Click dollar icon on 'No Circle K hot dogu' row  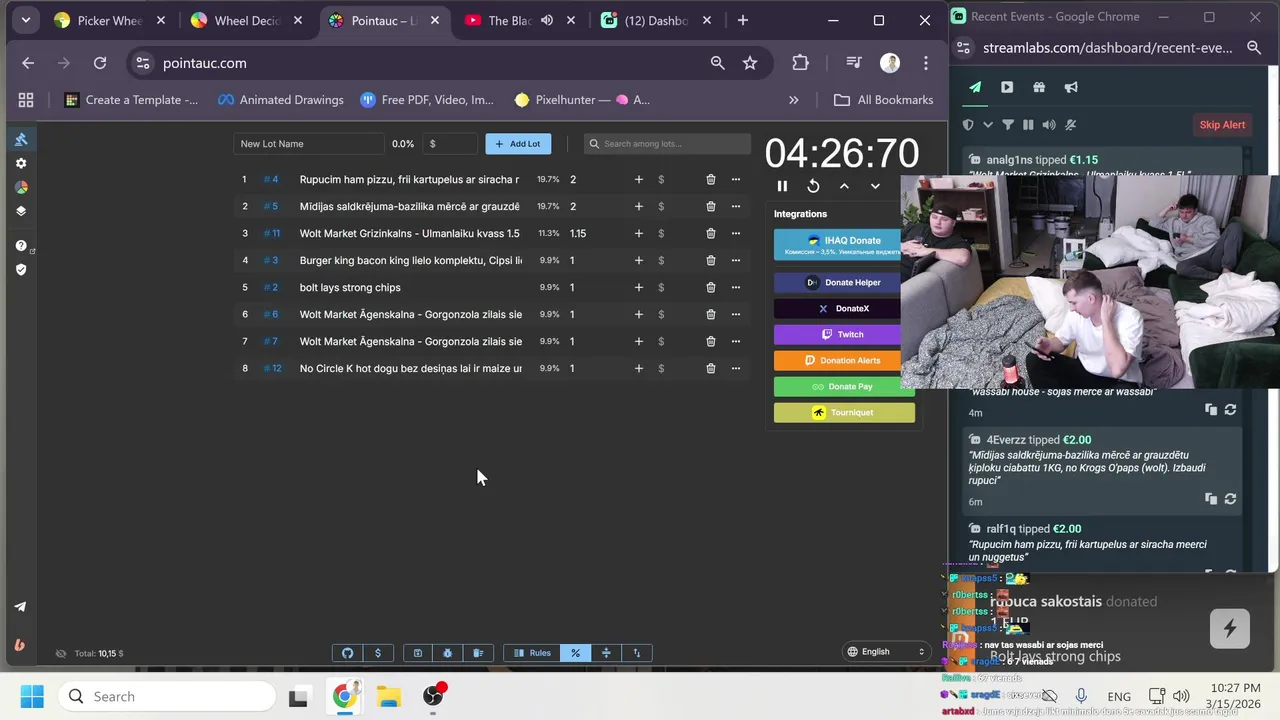coord(661,368)
